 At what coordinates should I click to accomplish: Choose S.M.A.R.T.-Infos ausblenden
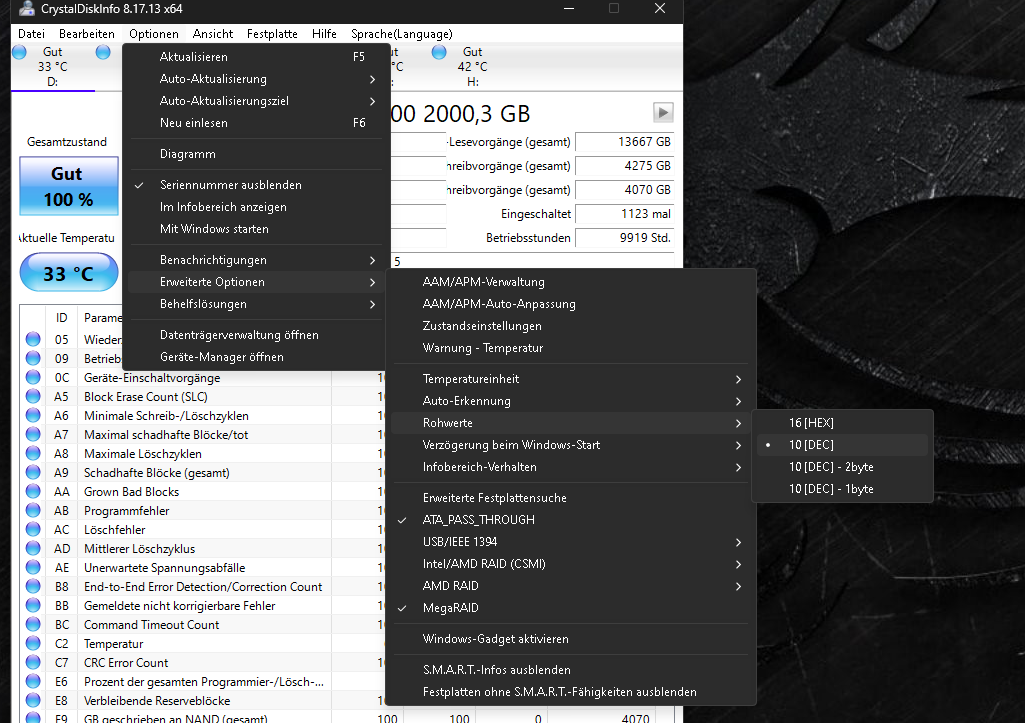click(x=573, y=670)
